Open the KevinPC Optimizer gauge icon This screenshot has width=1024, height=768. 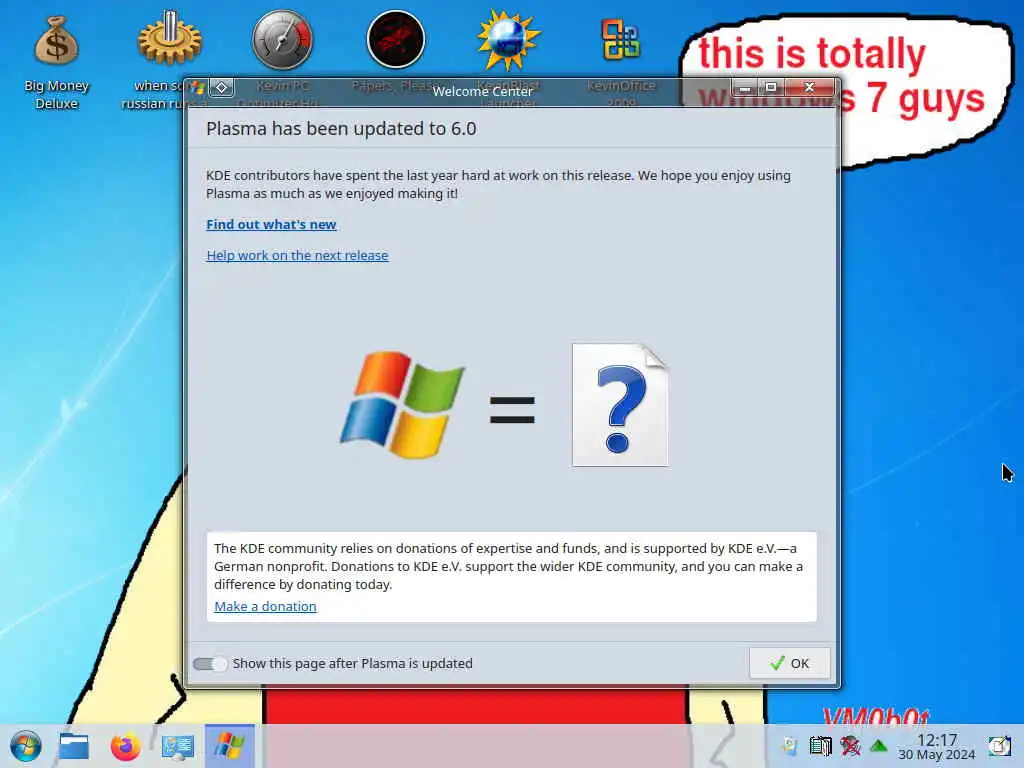point(282,39)
